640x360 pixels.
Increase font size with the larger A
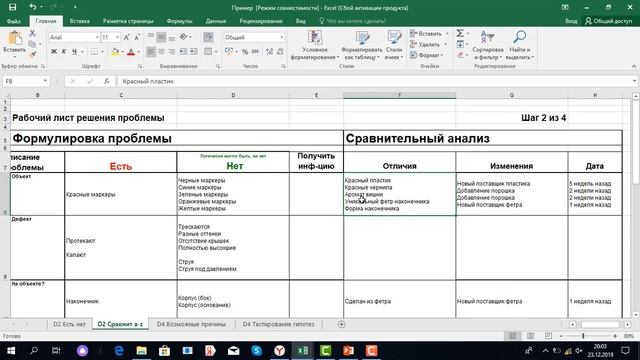click(x=126, y=38)
